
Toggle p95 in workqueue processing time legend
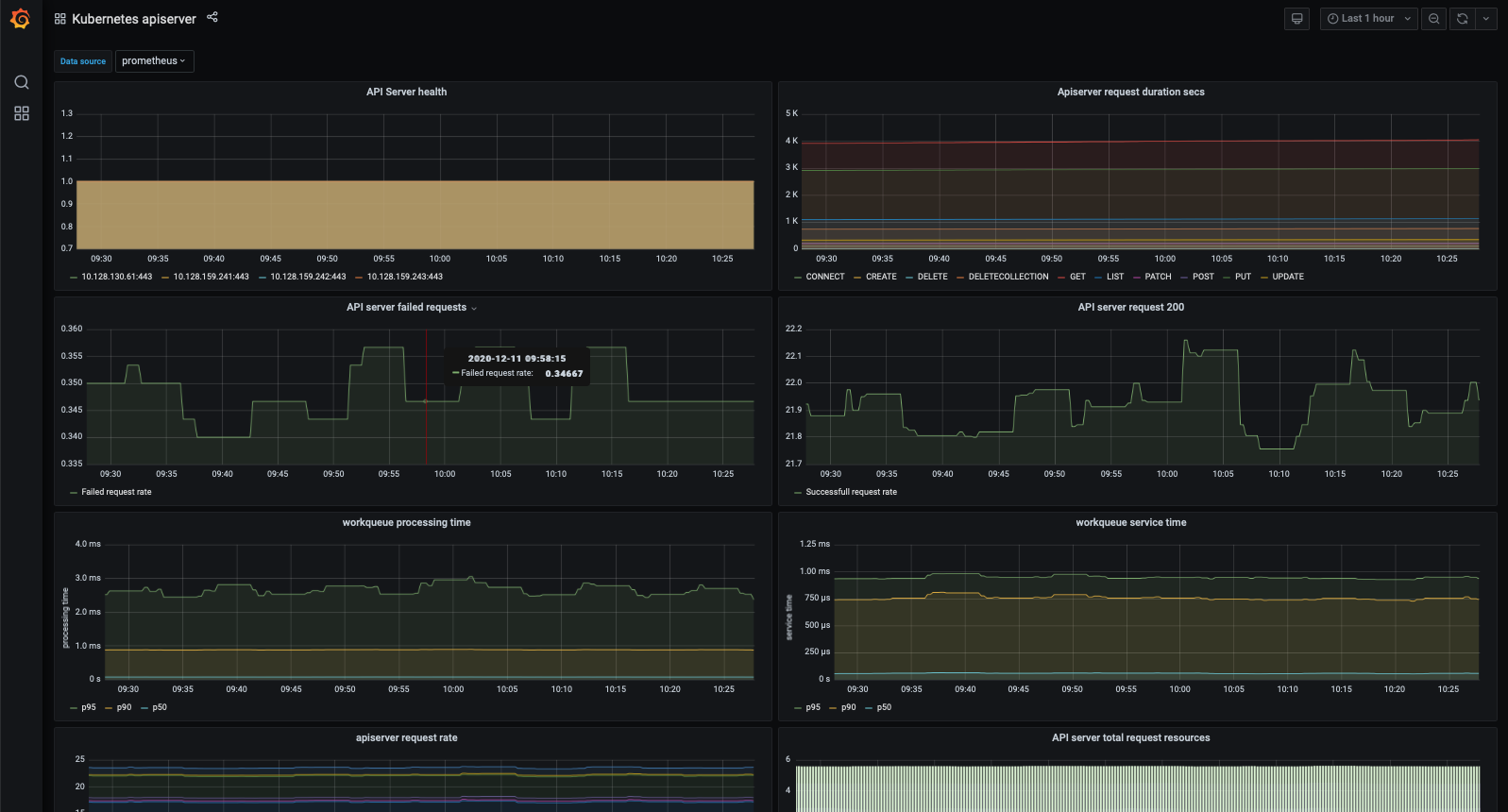(89, 707)
